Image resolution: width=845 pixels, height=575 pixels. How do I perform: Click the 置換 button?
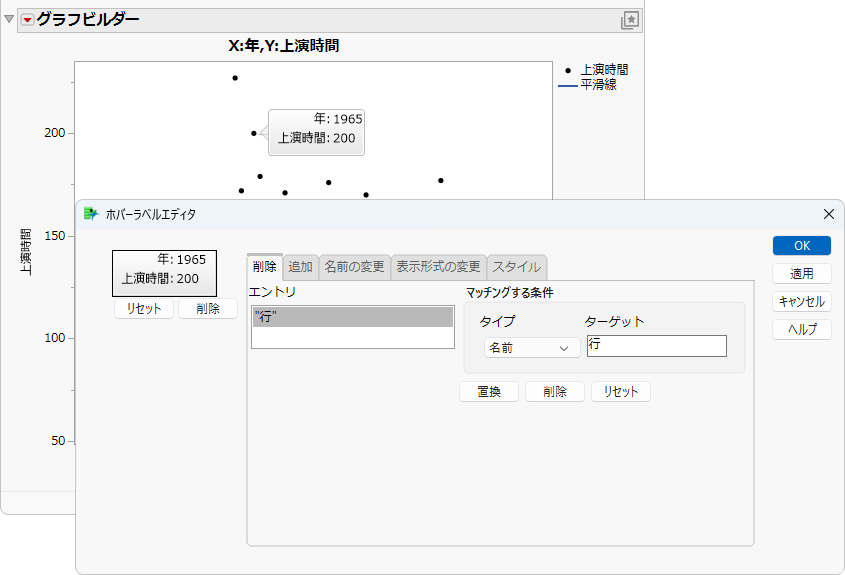[x=489, y=392]
